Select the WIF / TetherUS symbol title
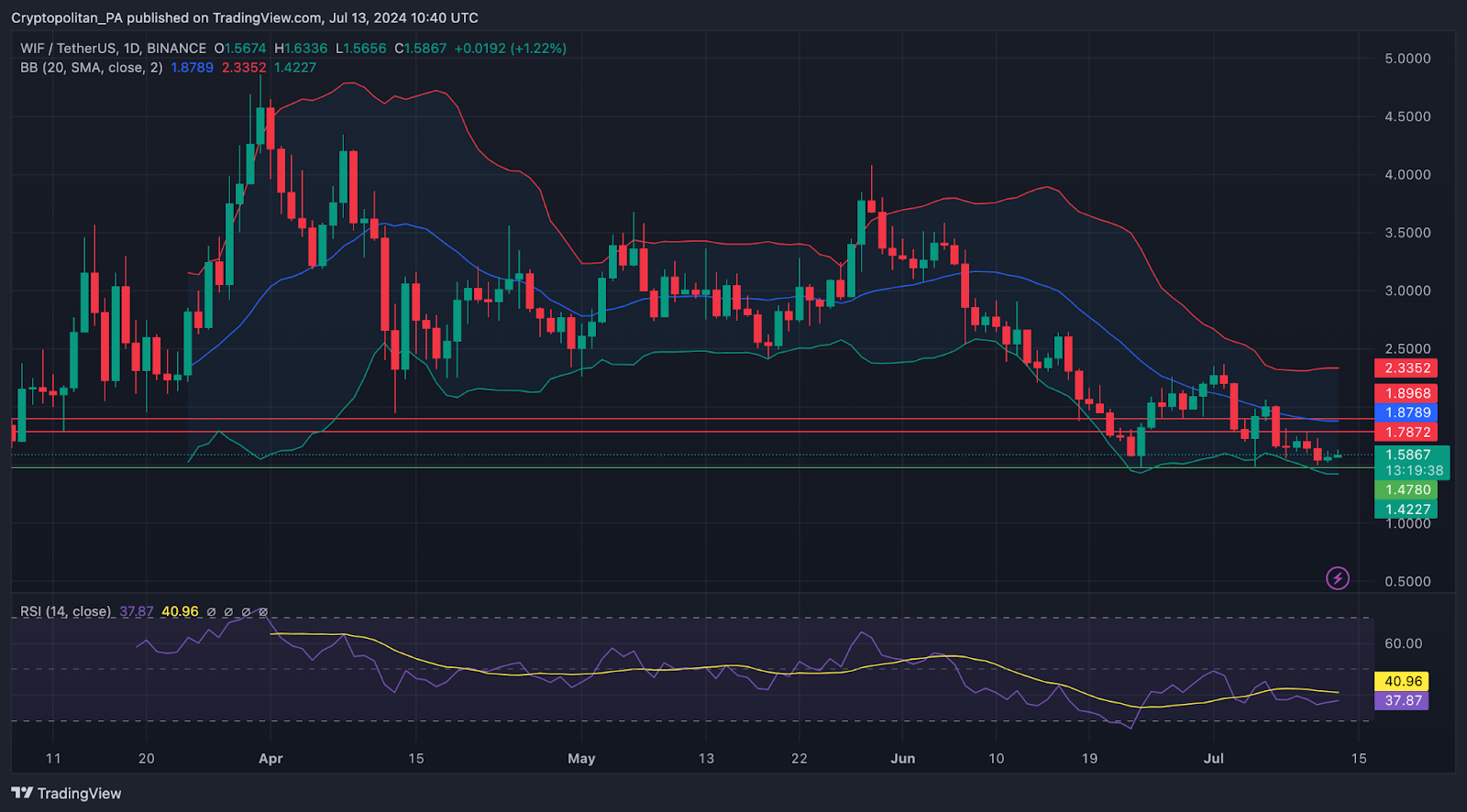 point(113,49)
